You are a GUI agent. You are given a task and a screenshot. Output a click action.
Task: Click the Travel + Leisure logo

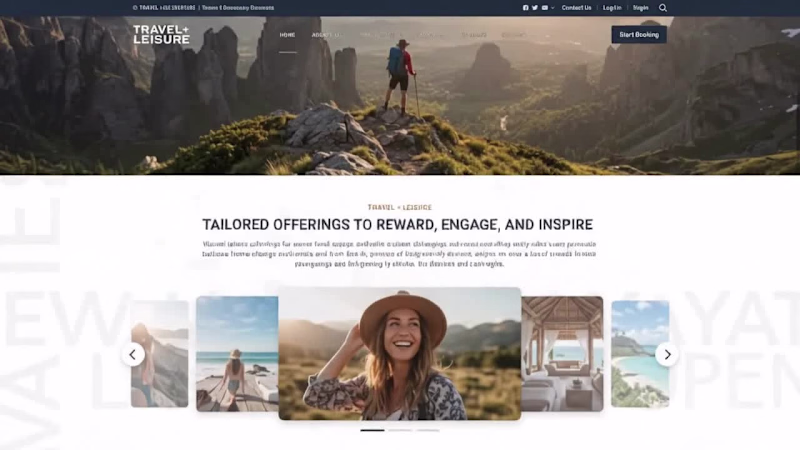[x=161, y=35]
